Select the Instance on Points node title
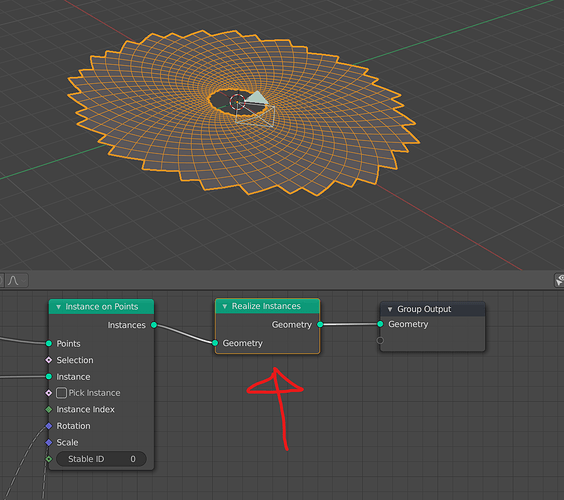This screenshot has width=564, height=500. [x=102, y=307]
